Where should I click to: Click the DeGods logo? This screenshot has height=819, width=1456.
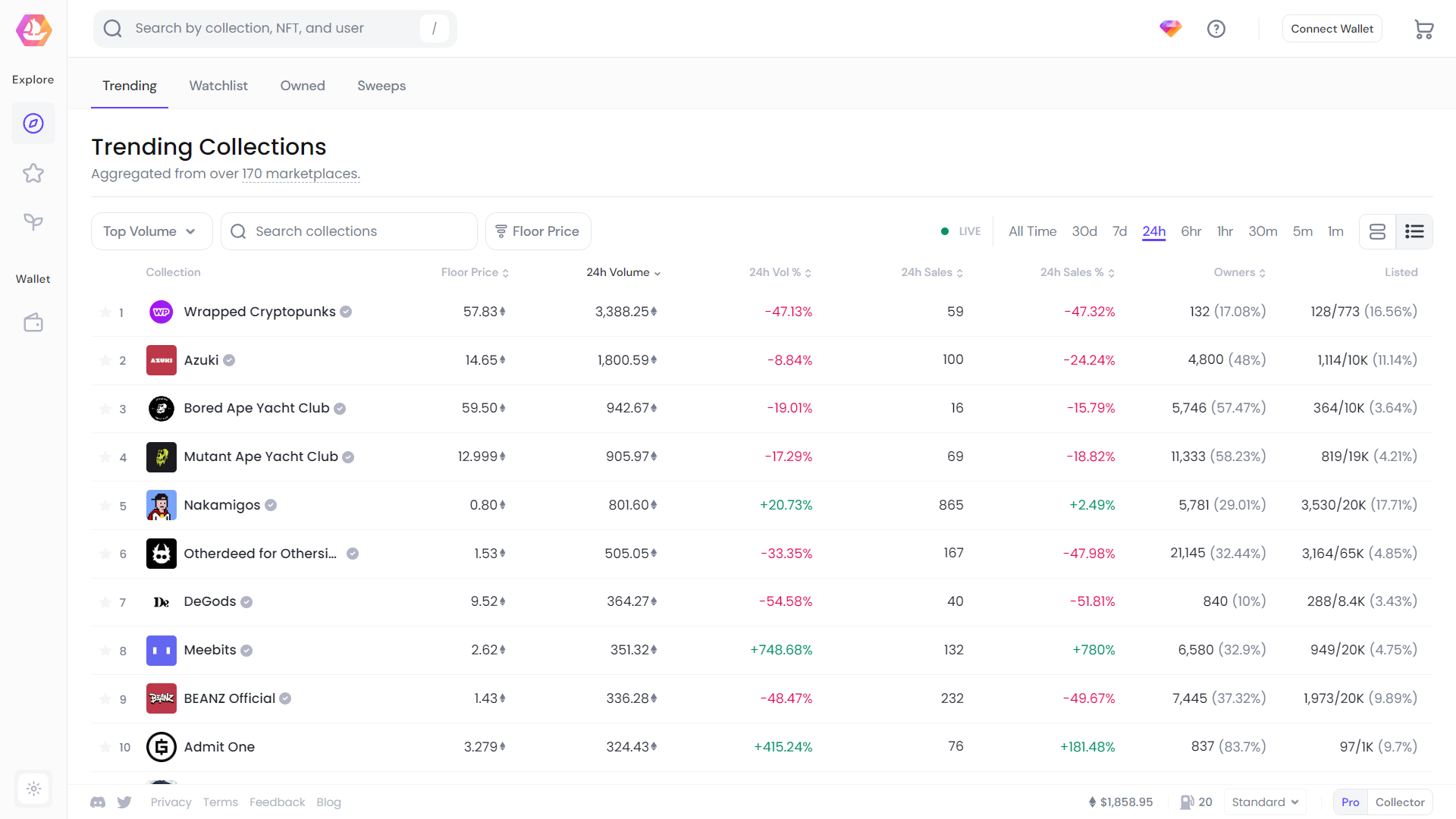tap(161, 602)
